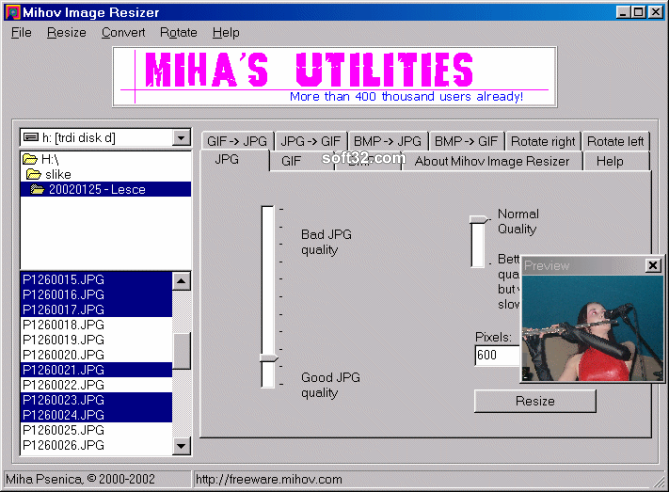
Task: Select file P1260017.JPG
Action: click(x=96, y=309)
